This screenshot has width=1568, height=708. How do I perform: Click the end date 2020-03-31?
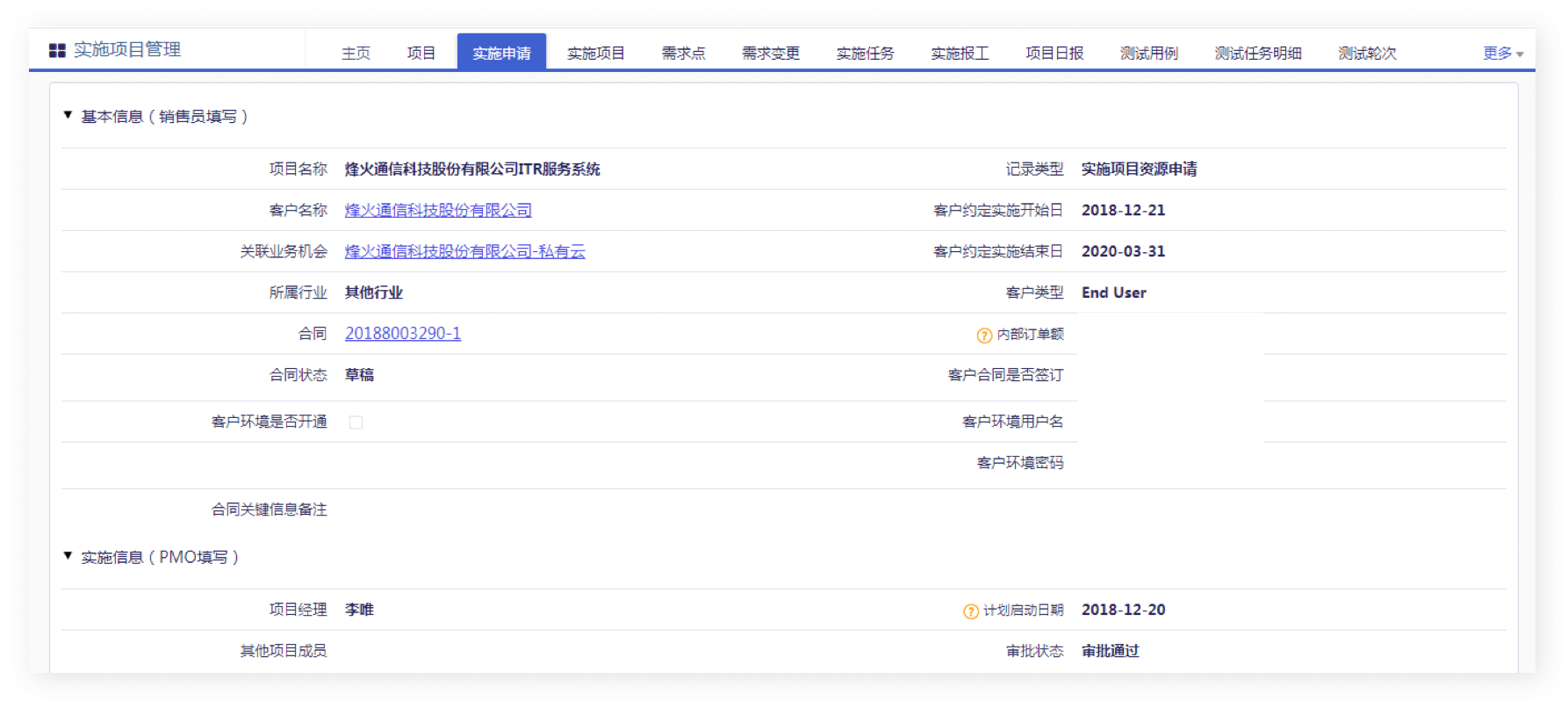click(x=1123, y=251)
